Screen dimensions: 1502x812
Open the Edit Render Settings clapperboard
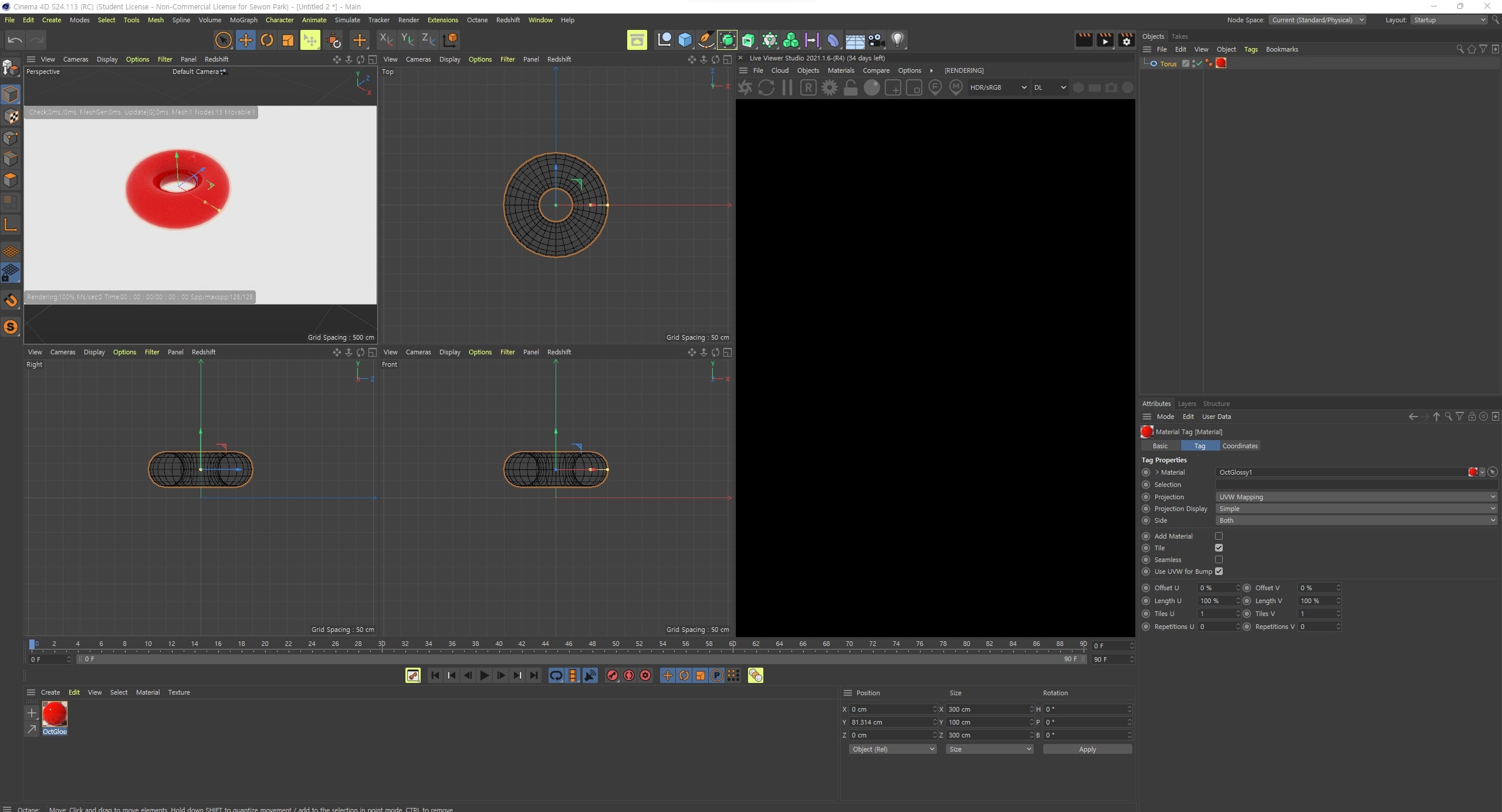coord(1126,40)
